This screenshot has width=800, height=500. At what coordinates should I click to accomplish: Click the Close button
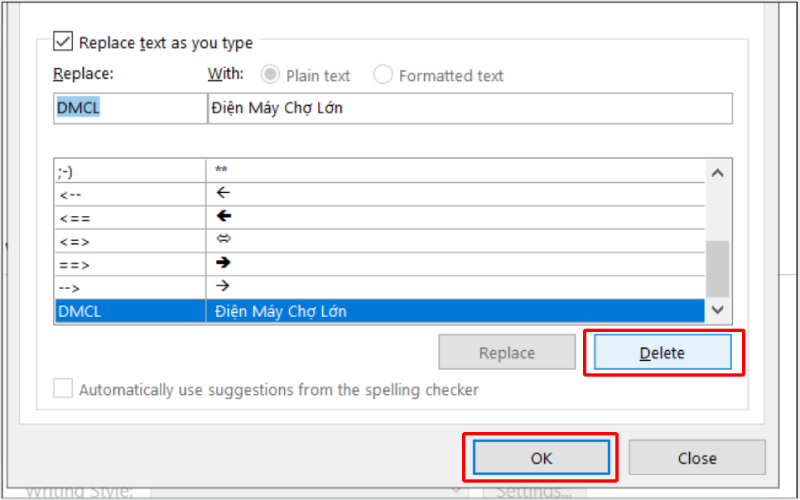point(696,458)
